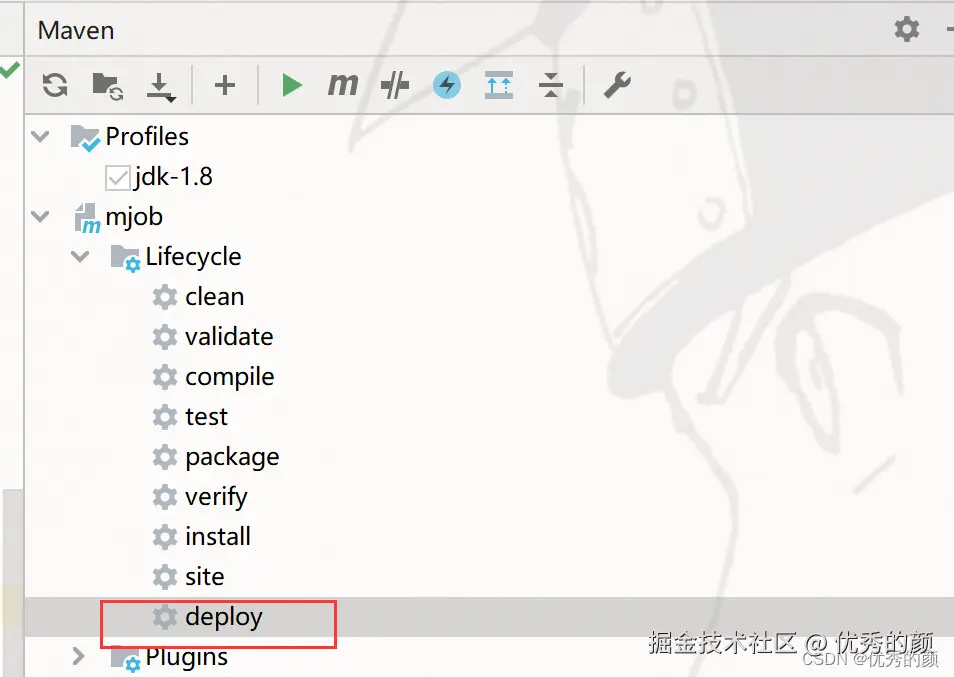This screenshot has width=954, height=677.
Task: Click gear icon beside package
Action: tap(165, 457)
